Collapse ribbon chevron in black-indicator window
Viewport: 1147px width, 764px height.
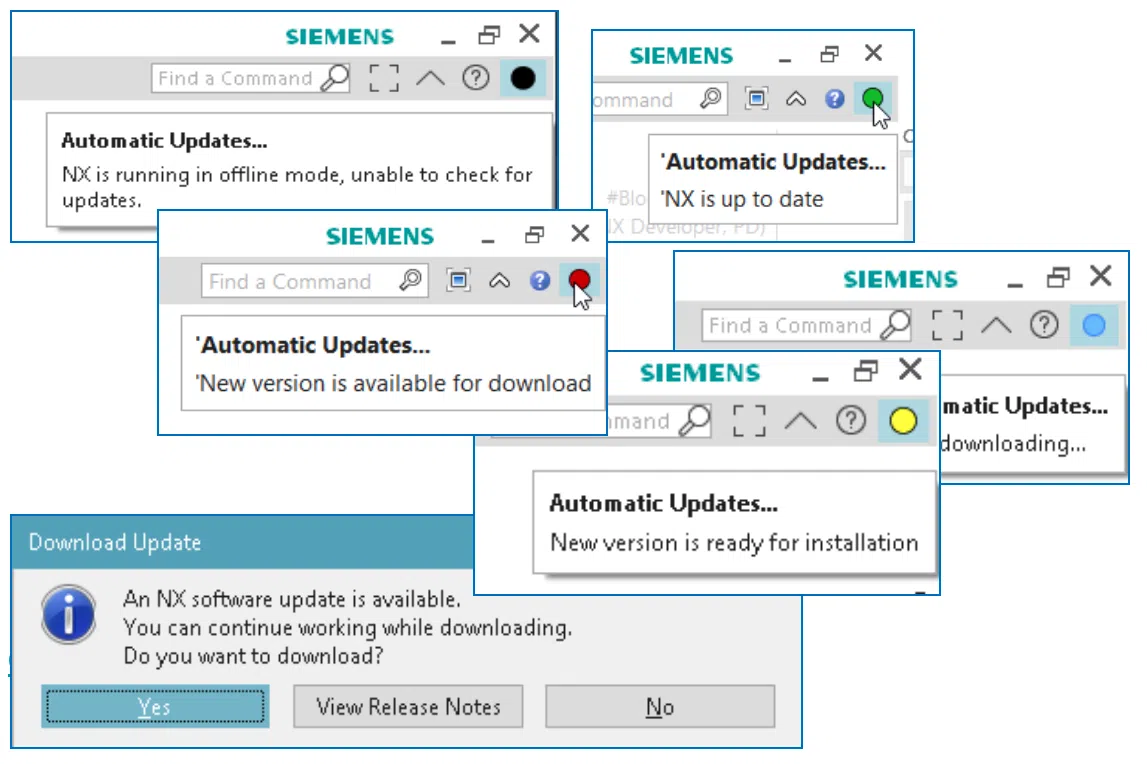coord(431,78)
